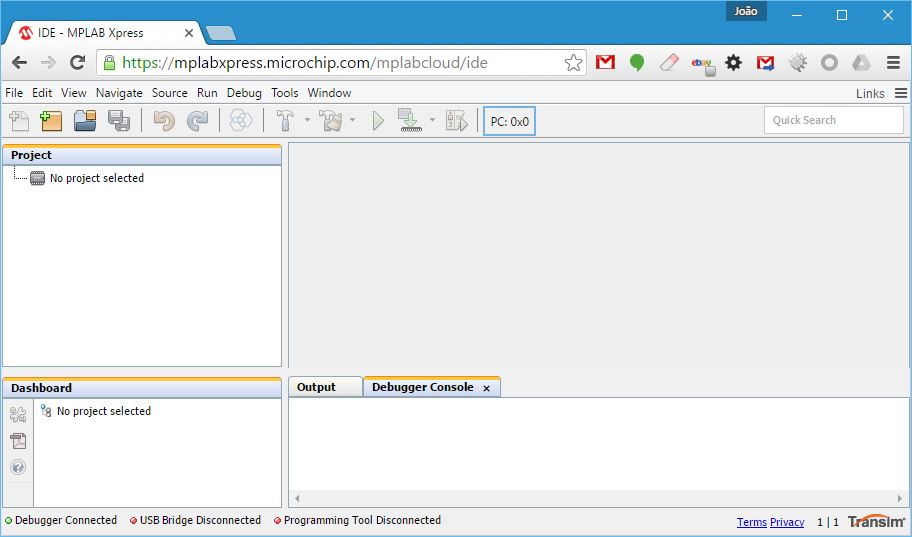
Task: Select 'No project selected' in Project panel
Action: click(97, 178)
